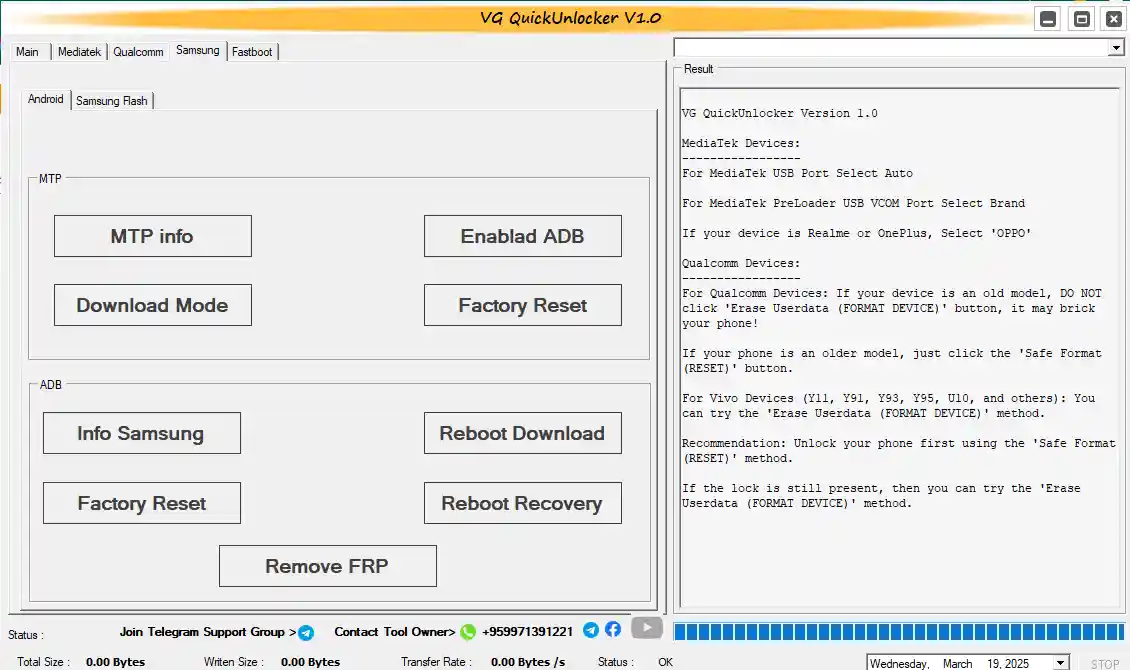Click the WhatsApp contact icon
This screenshot has width=1130, height=670.
(467, 632)
